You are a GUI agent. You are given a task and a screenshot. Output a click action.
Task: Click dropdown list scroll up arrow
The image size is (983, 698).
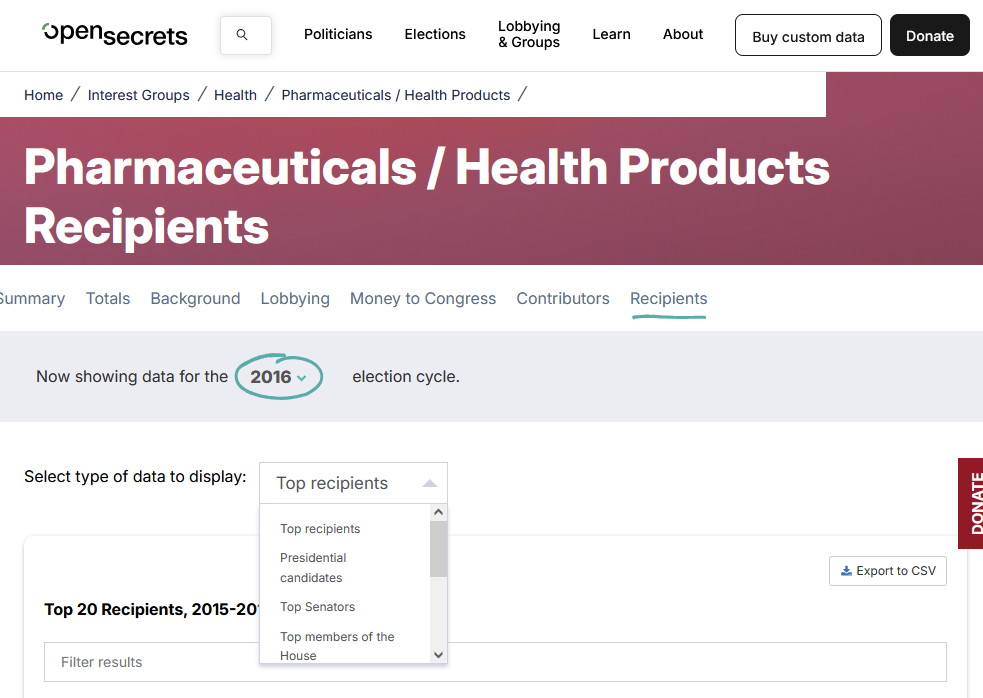[438, 512]
